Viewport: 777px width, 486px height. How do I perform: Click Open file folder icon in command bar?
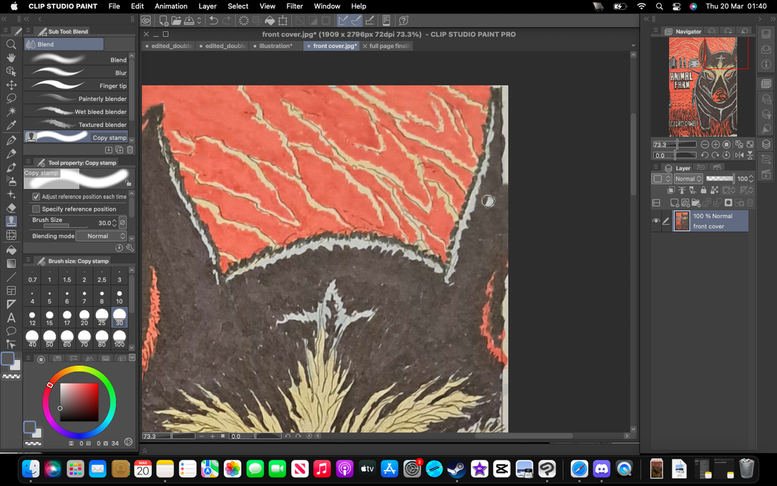pyautogui.click(x=176, y=20)
